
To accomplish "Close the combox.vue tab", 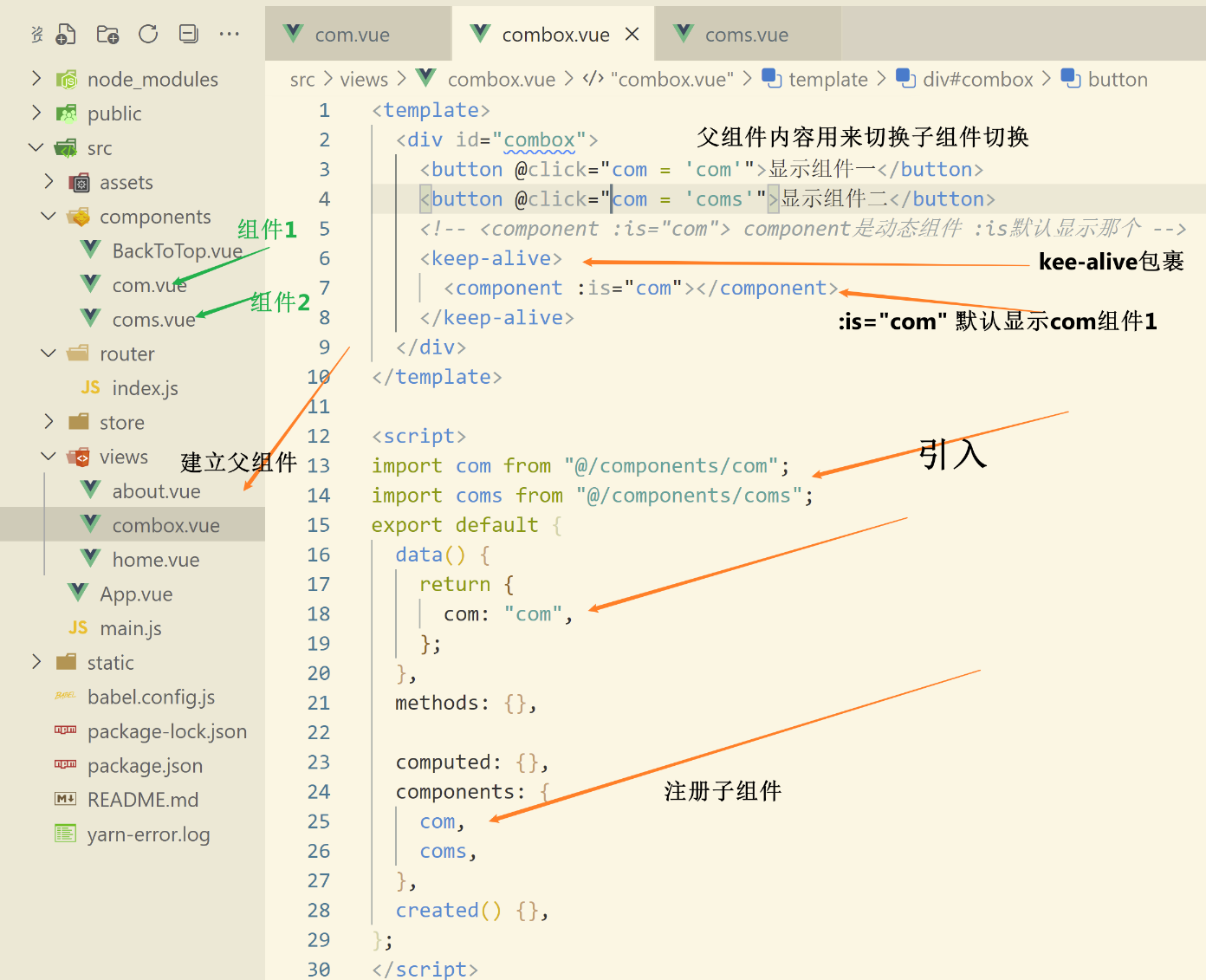I will click(x=632, y=33).
